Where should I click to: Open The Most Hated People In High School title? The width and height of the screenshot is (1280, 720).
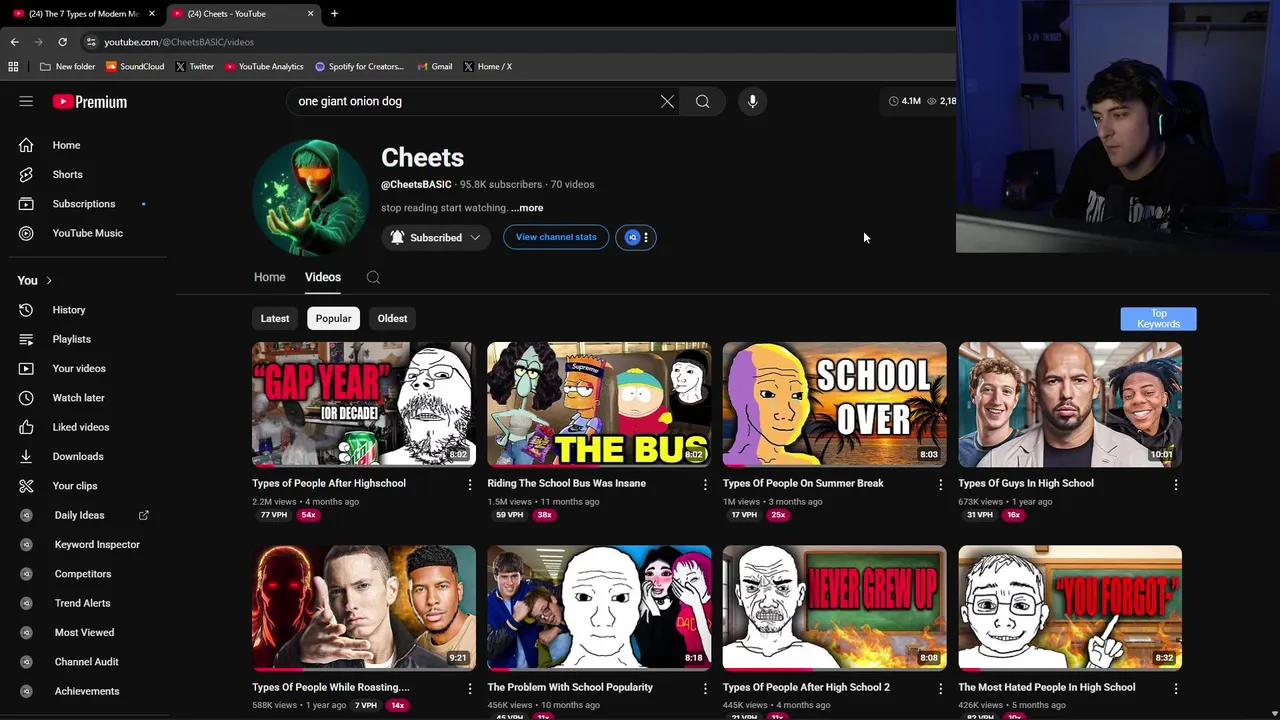(x=1047, y=687)
